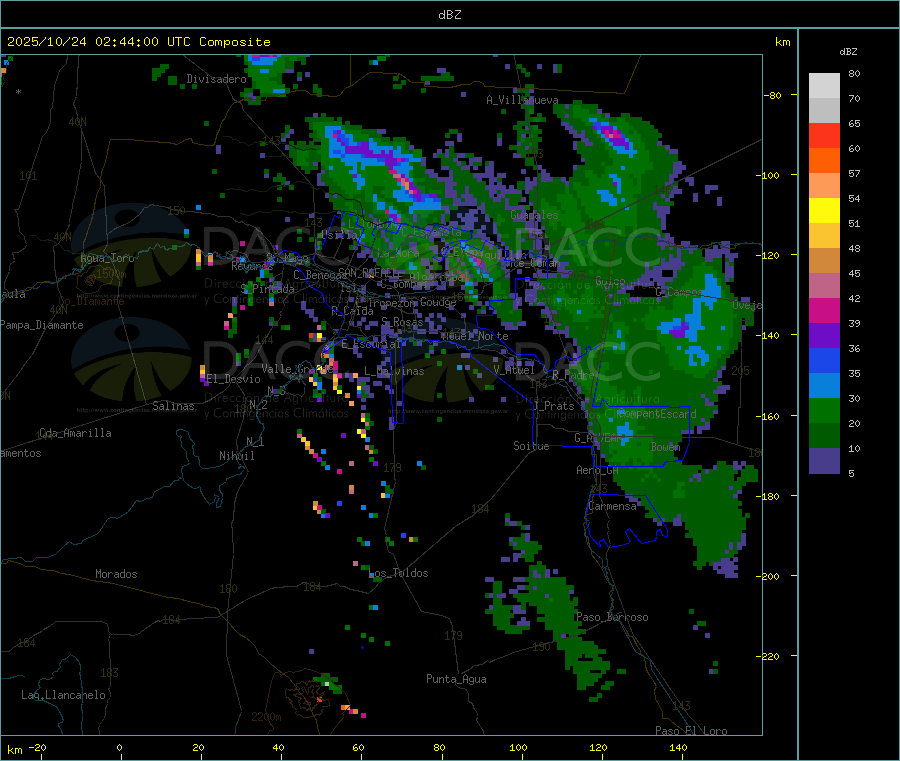Click the Divisadero map label
Screen dimensions: 900x761
[216, 79]
